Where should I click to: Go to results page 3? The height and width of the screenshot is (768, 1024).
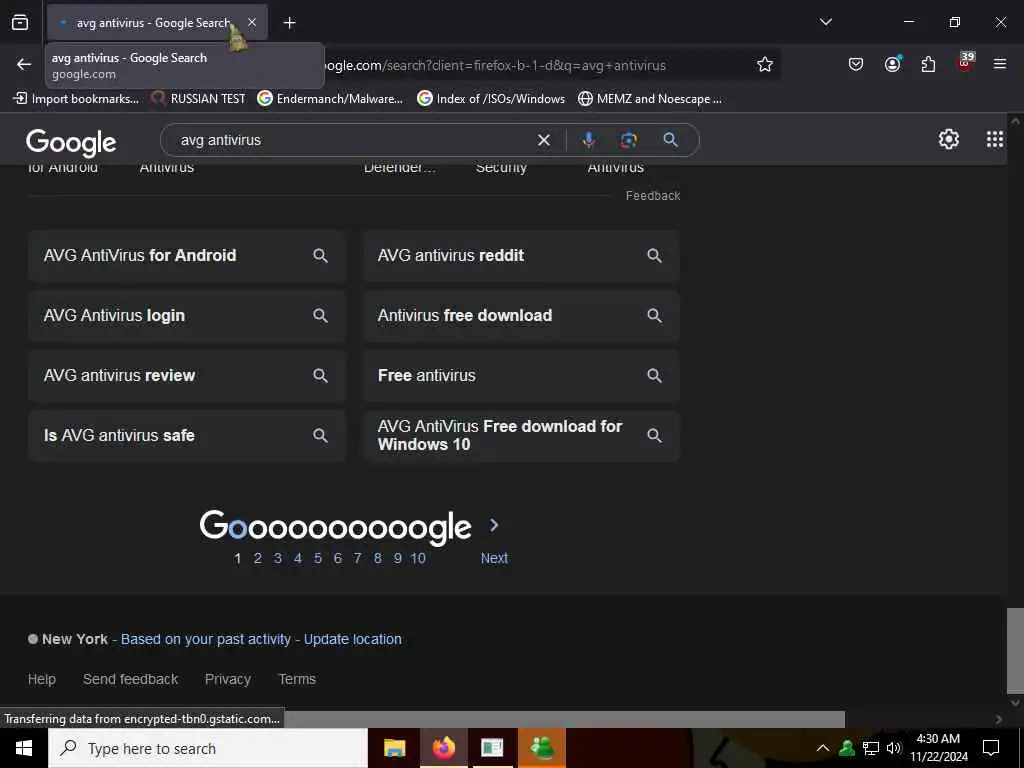(278, 558)
